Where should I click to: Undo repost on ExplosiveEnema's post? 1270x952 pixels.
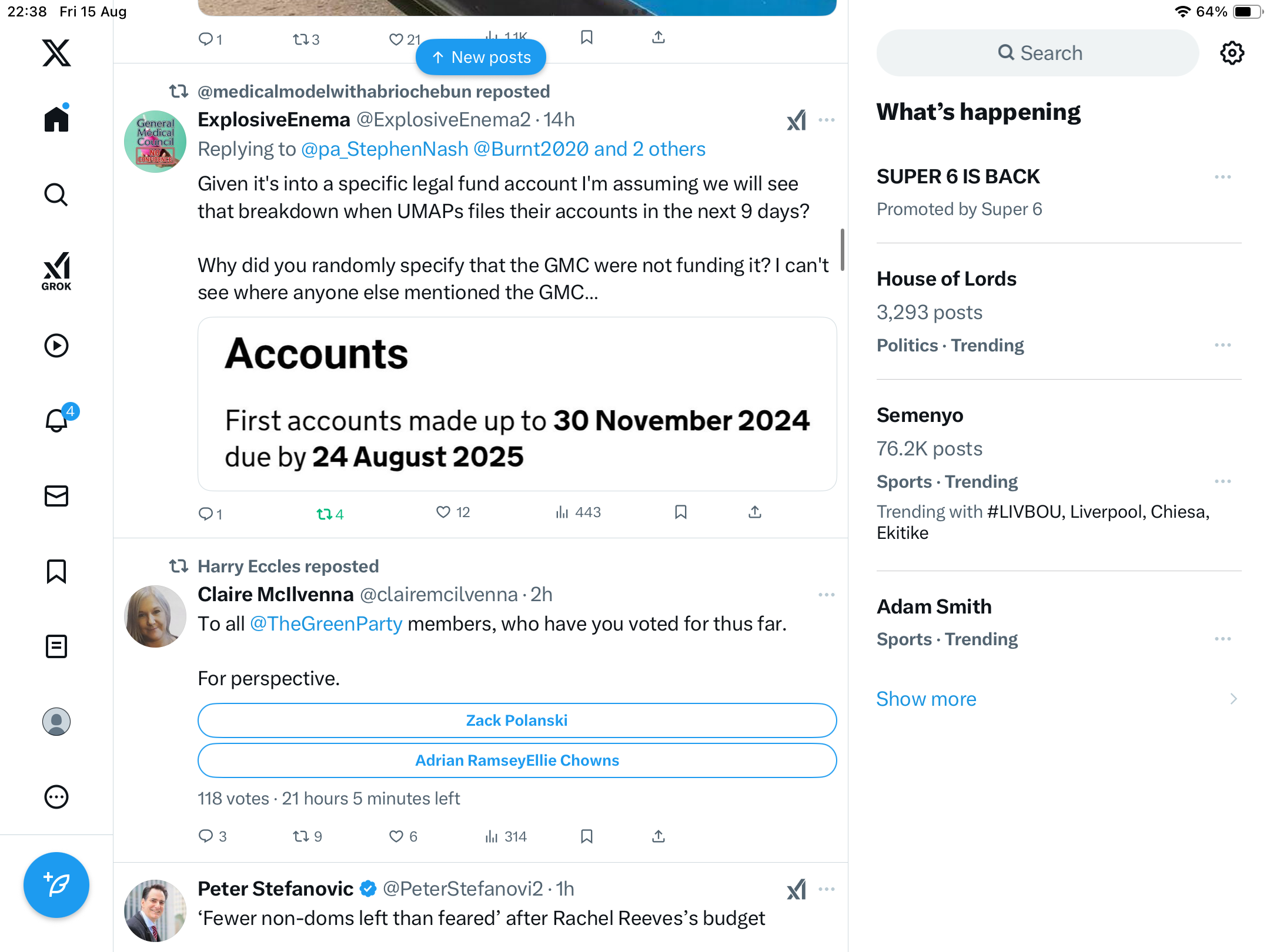coord(329,514)
